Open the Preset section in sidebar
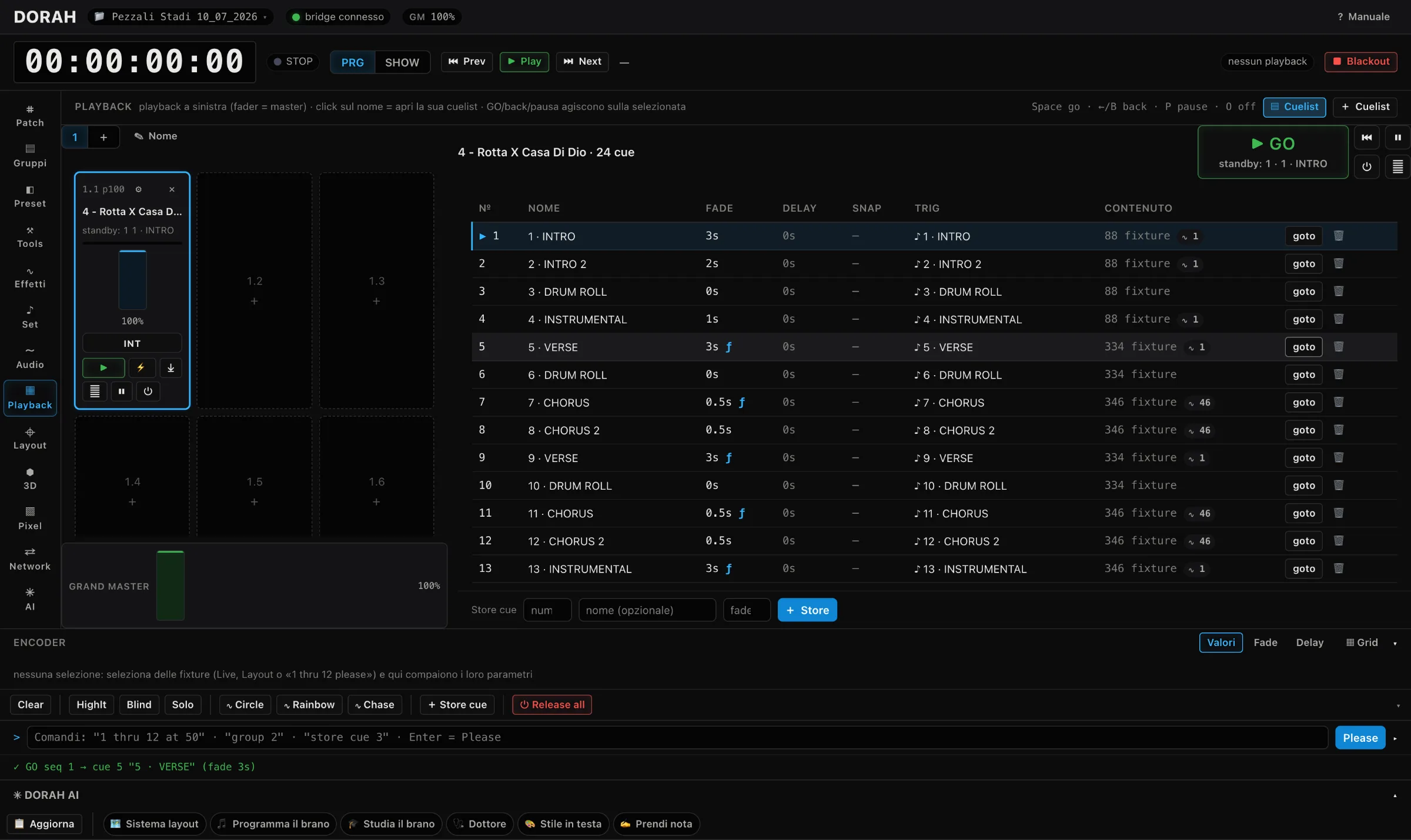This screenshot has width=1411, height=840. click(x=30, y=196)
